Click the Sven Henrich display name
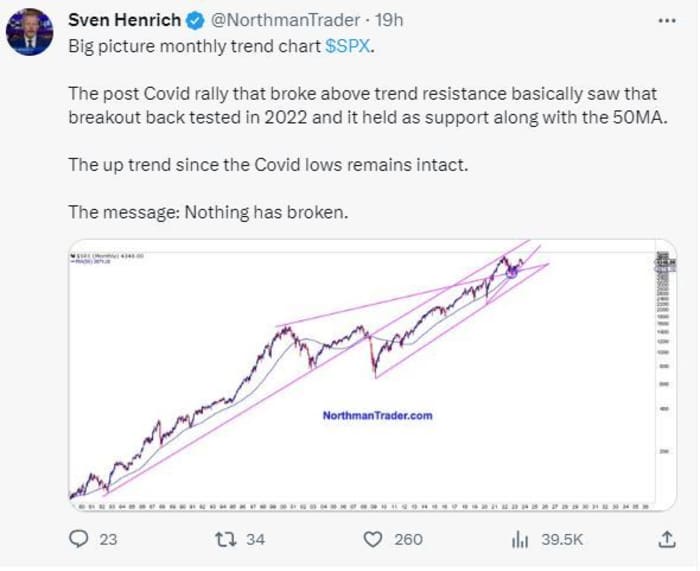 [x=125, y=20]
